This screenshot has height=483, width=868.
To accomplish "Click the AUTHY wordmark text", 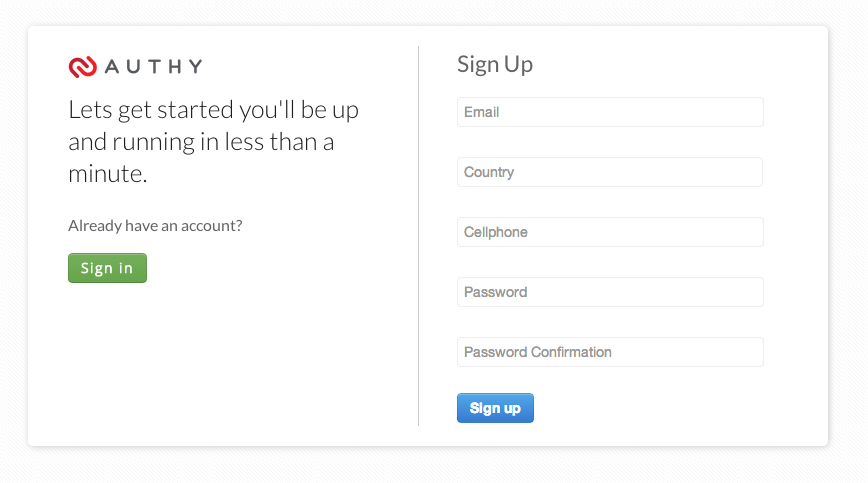I will pyautogui.click(x=153, y=67).
